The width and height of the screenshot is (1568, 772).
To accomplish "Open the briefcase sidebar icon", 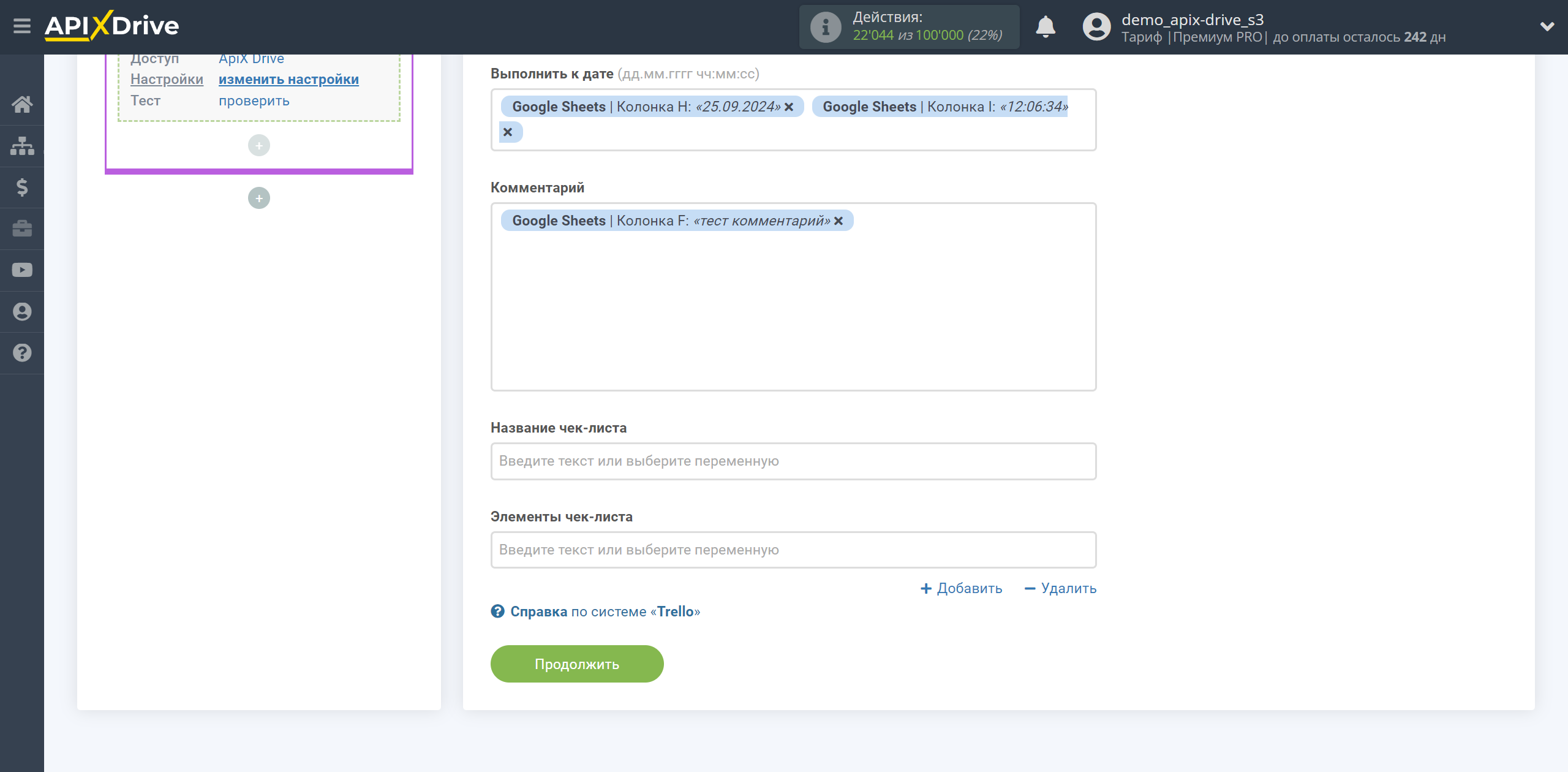I will point(22,229).
